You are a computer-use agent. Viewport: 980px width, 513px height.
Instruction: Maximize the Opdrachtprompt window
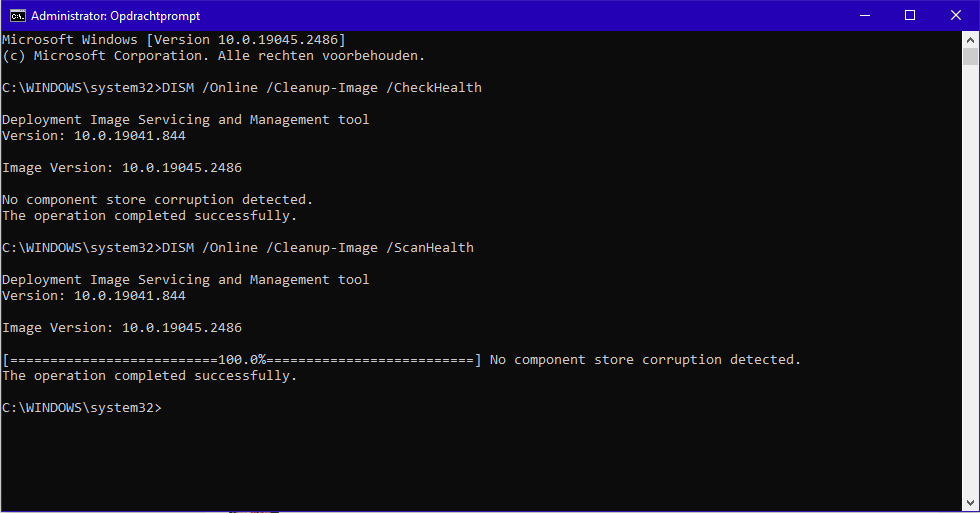(910, 15)
